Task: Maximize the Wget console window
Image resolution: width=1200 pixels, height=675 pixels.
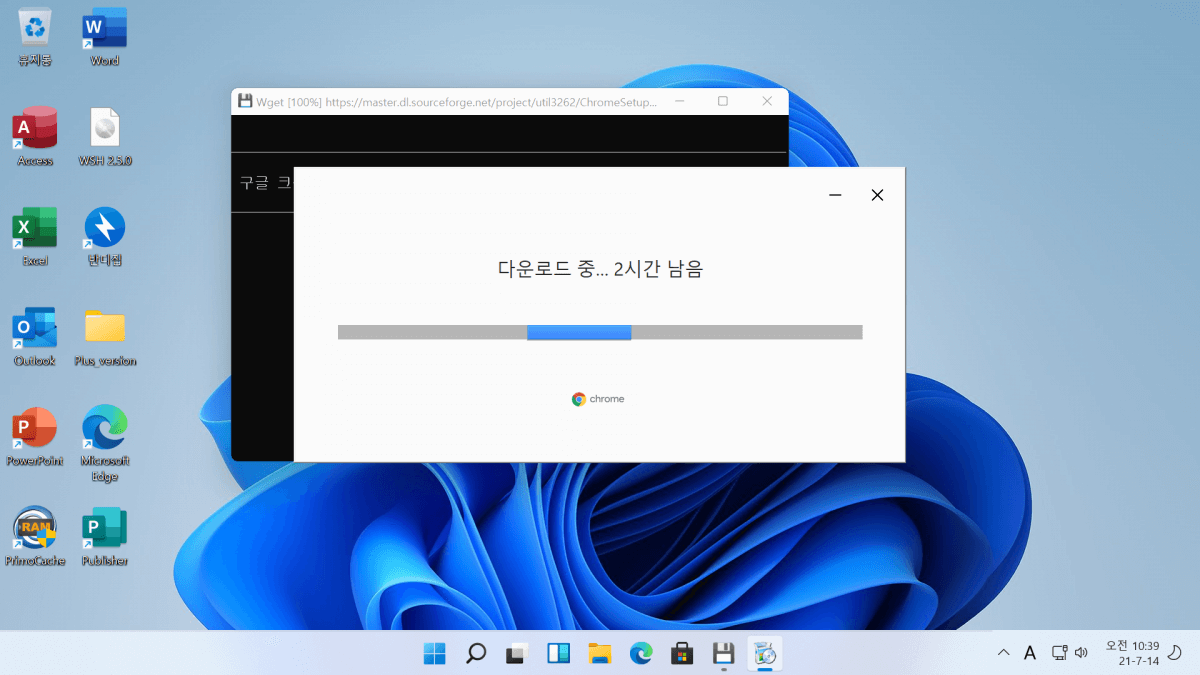Action: (723, 101)
